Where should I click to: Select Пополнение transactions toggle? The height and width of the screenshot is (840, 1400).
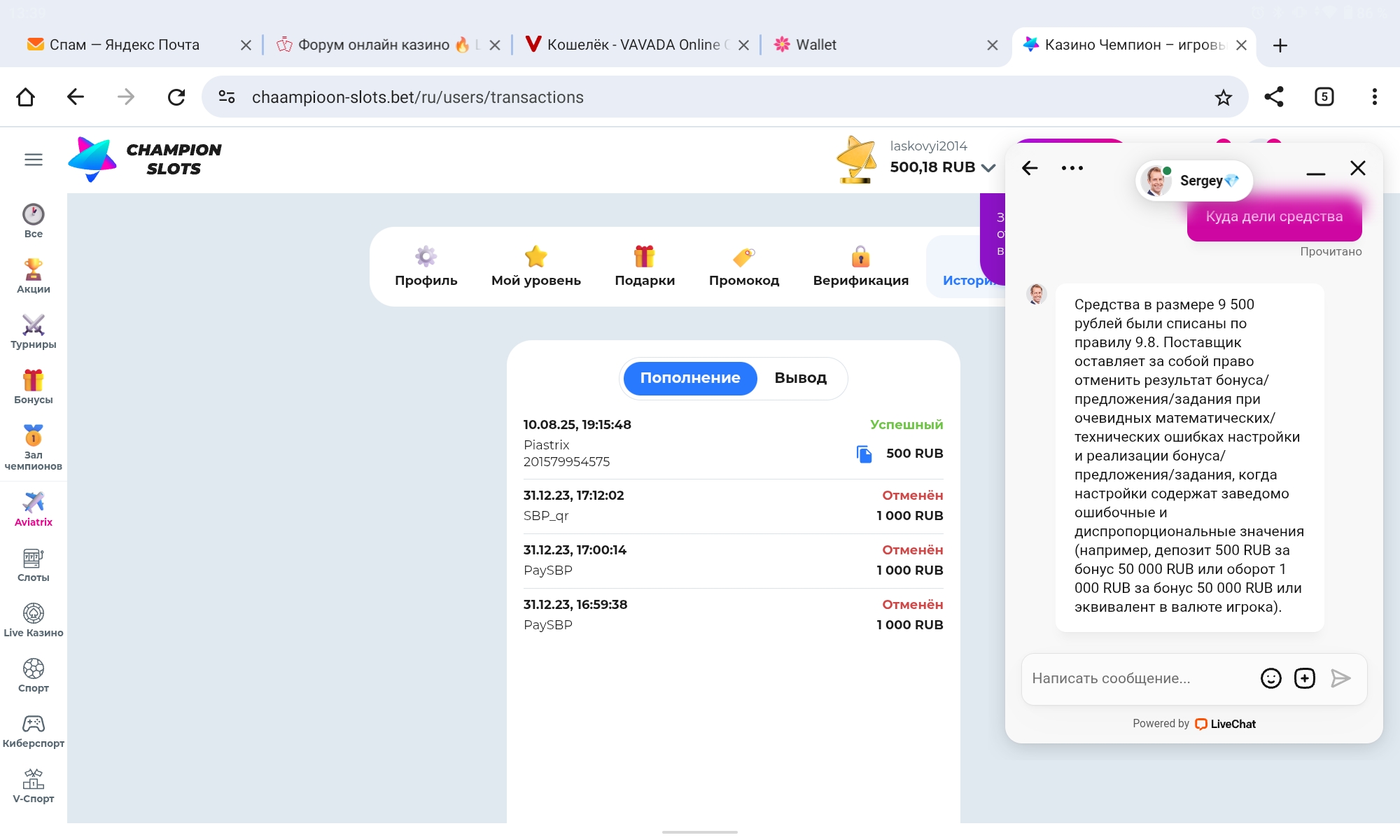tap(689, 378)
